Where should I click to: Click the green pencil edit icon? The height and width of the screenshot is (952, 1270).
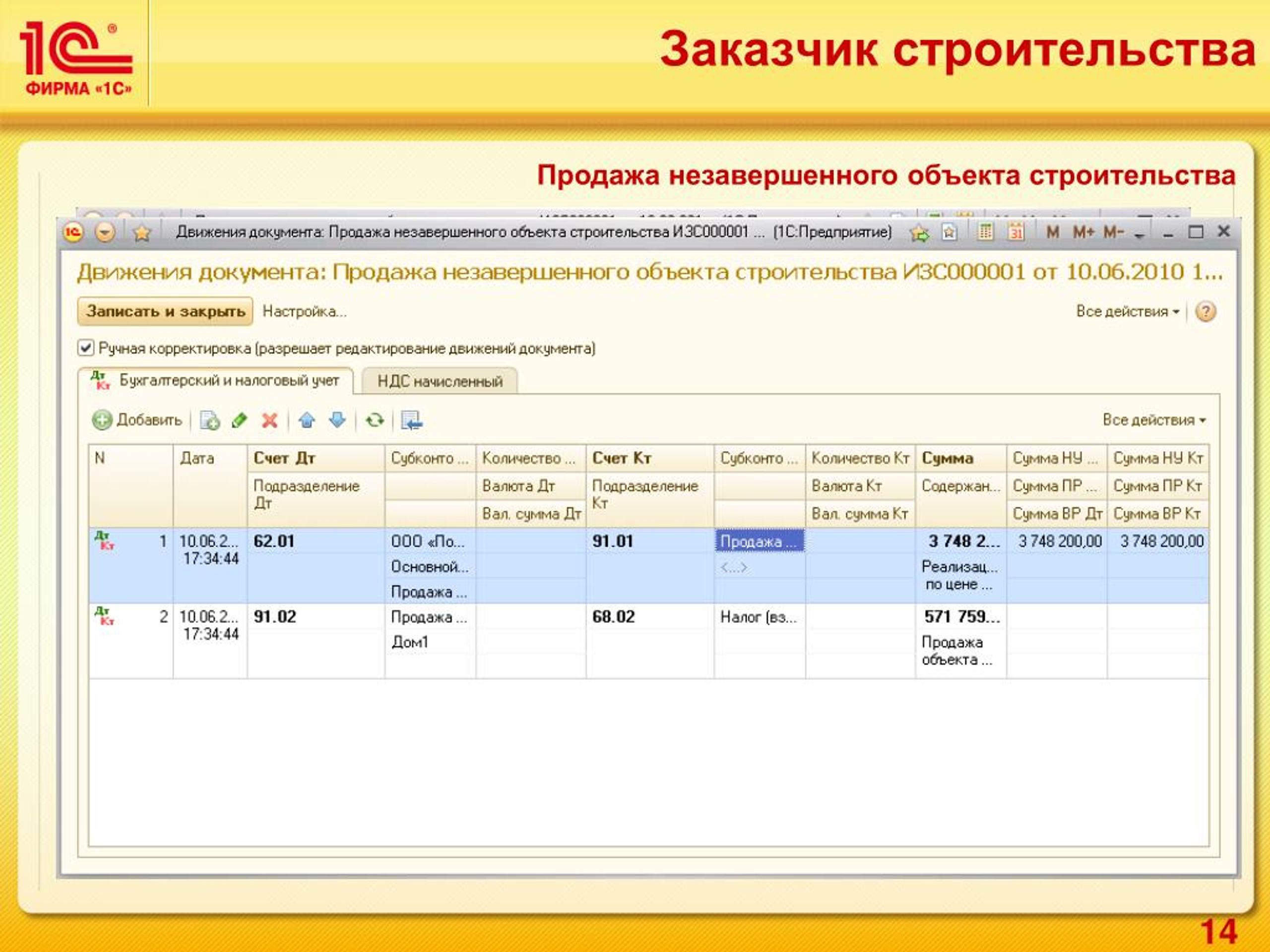pyautogui.click(x=239, y=420)
